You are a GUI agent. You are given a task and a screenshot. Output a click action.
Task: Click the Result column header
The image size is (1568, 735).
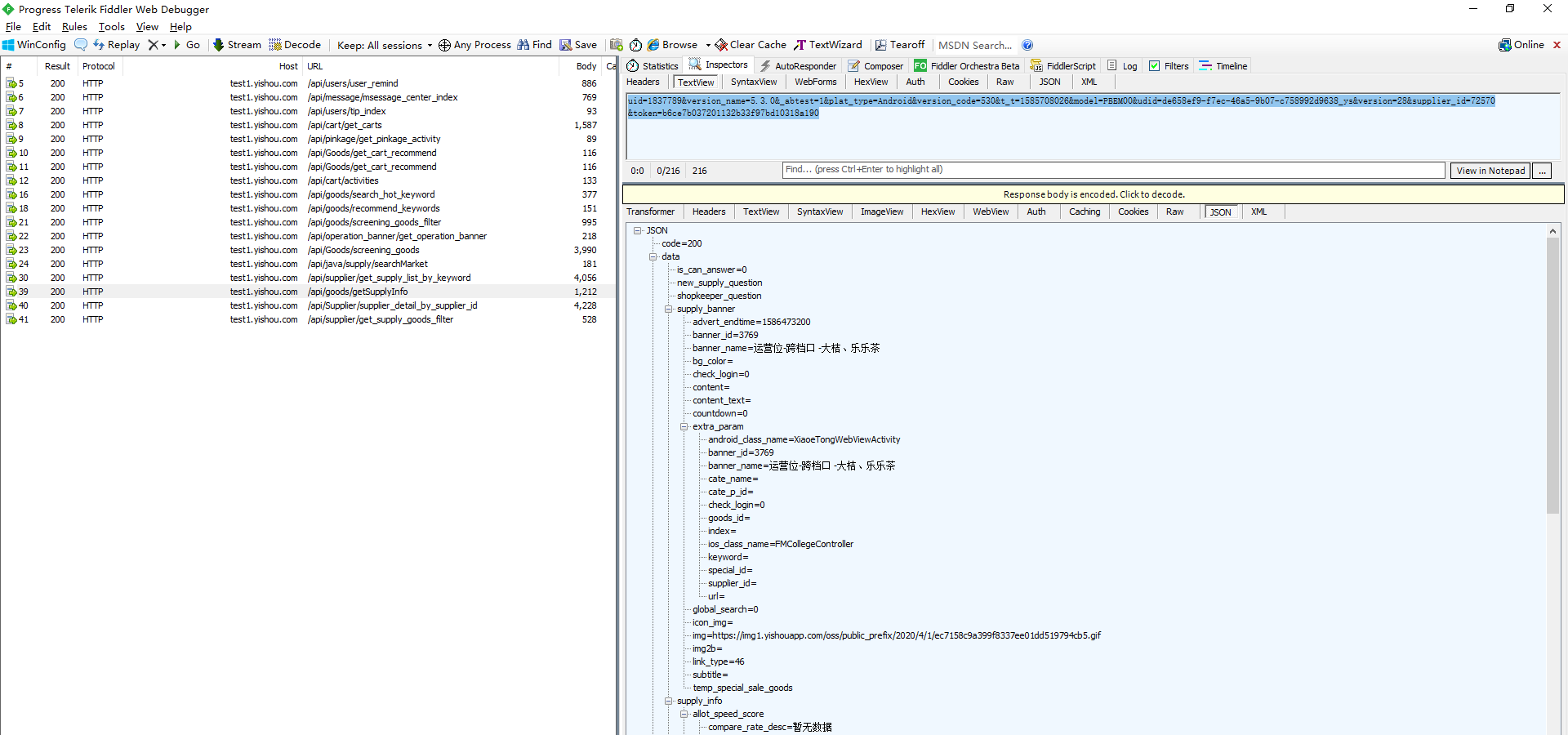click(57, 66)
